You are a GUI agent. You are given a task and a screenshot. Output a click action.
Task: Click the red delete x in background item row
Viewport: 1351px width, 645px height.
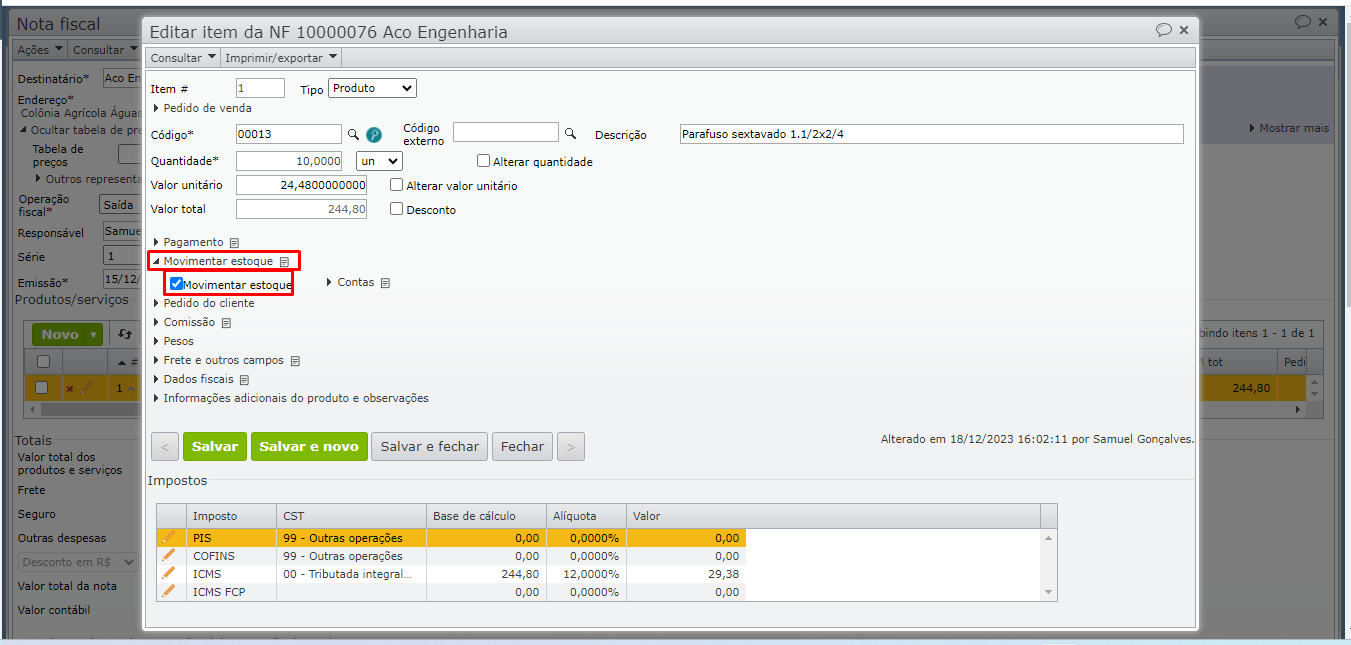coord(70,388)
